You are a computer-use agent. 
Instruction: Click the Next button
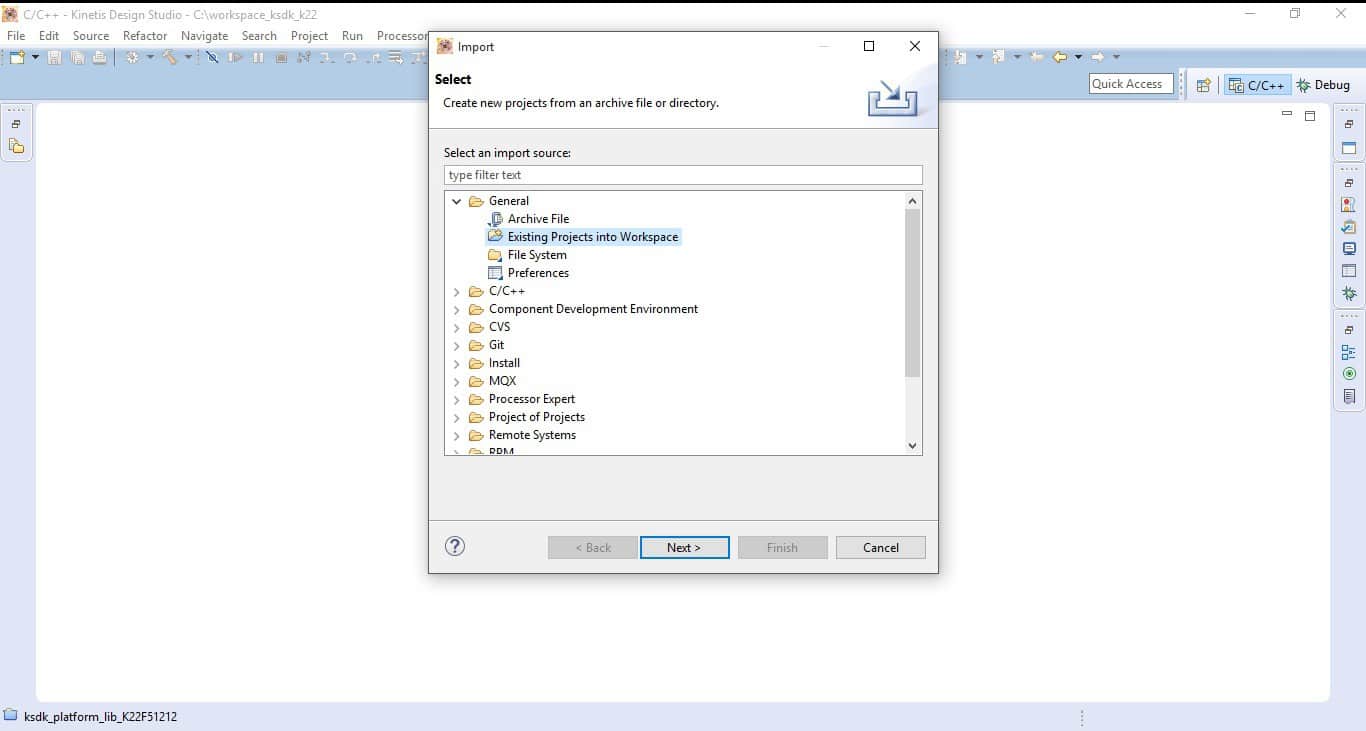pos(684,547)
